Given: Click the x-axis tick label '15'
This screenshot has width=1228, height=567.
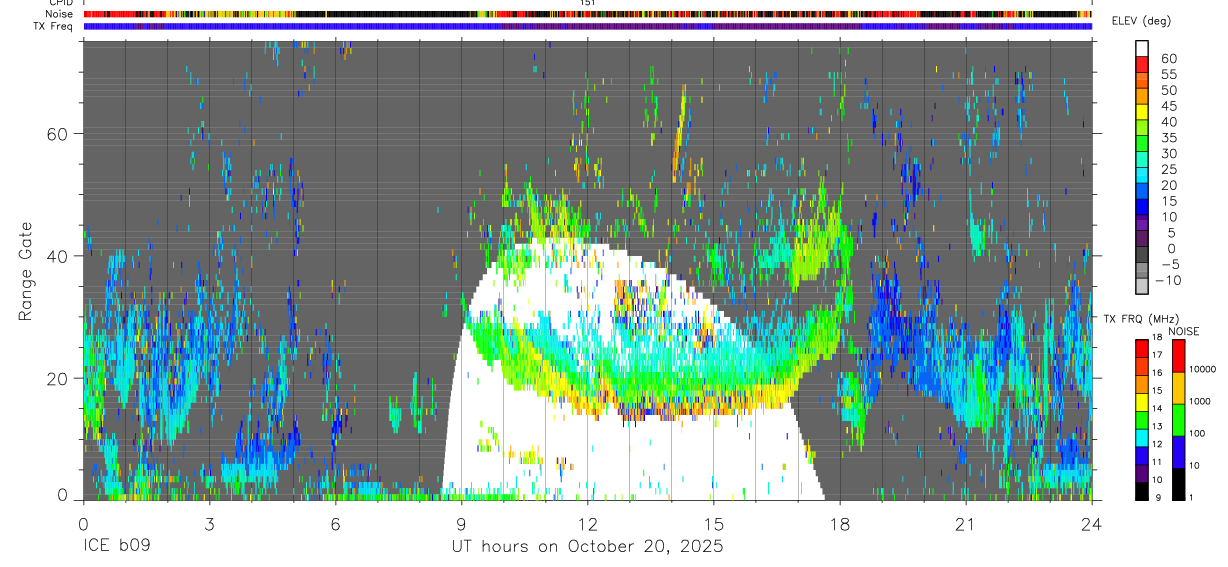Looking at the screenshot, I should pyautogui.click(x=714, y=524).
